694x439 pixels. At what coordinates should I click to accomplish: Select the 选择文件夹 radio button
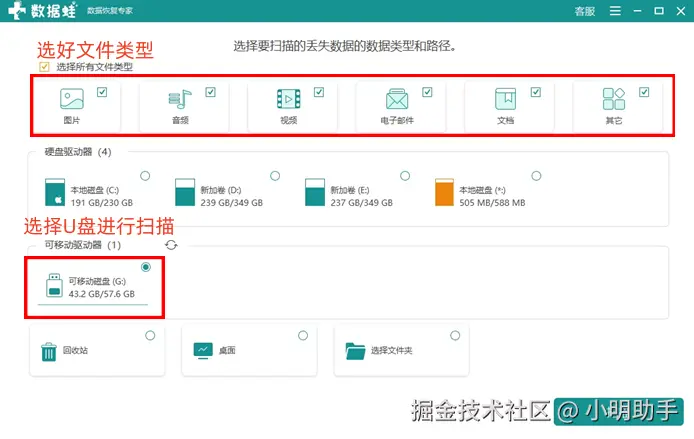click(455, 335)
